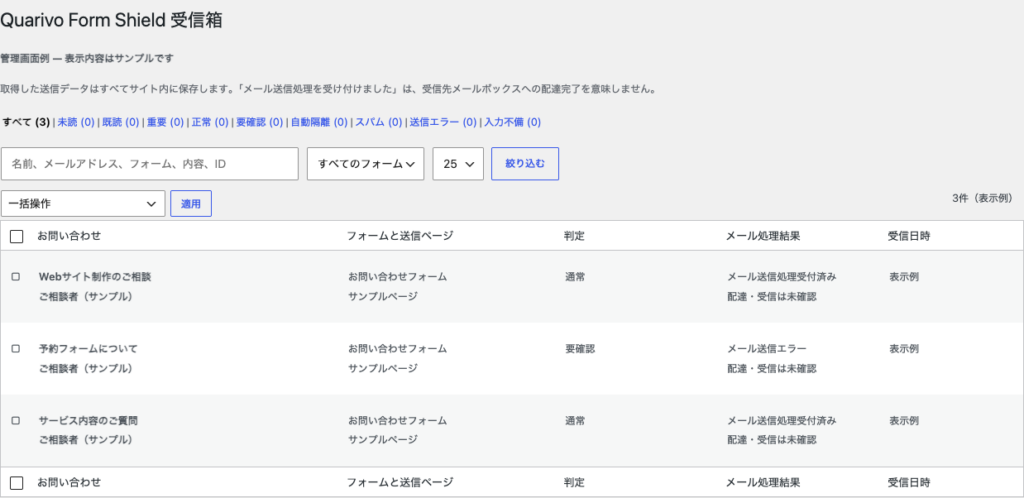Filter by 送信エラー (0)

click(443, 122)
